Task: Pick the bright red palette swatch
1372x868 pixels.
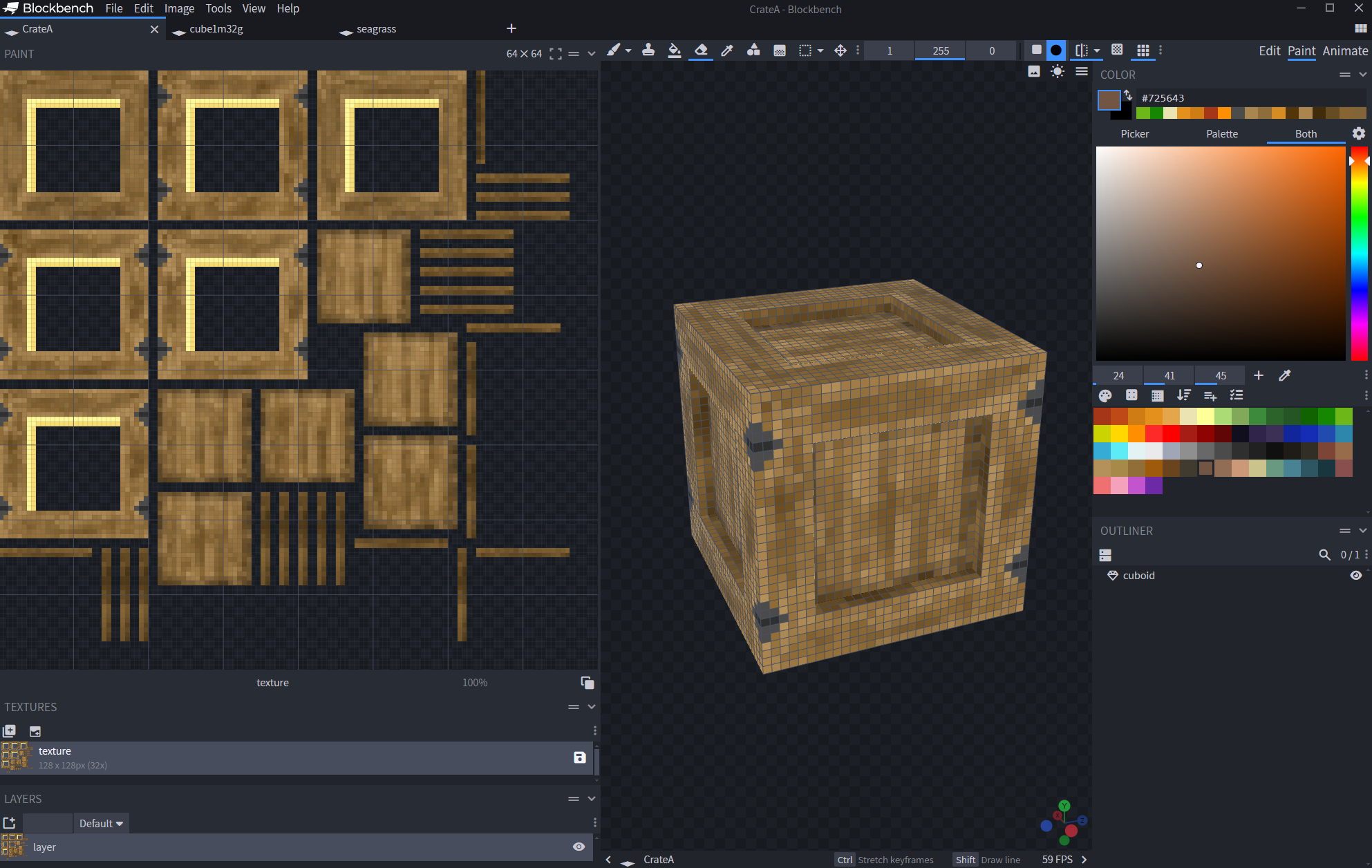Action: coord(1171,434)
